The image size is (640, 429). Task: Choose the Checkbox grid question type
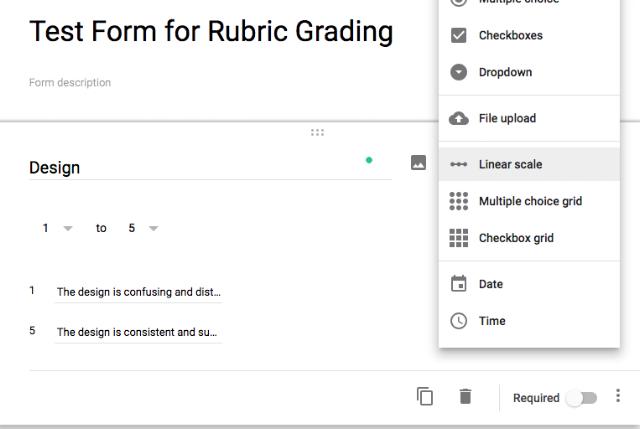(x=529, y=238)
